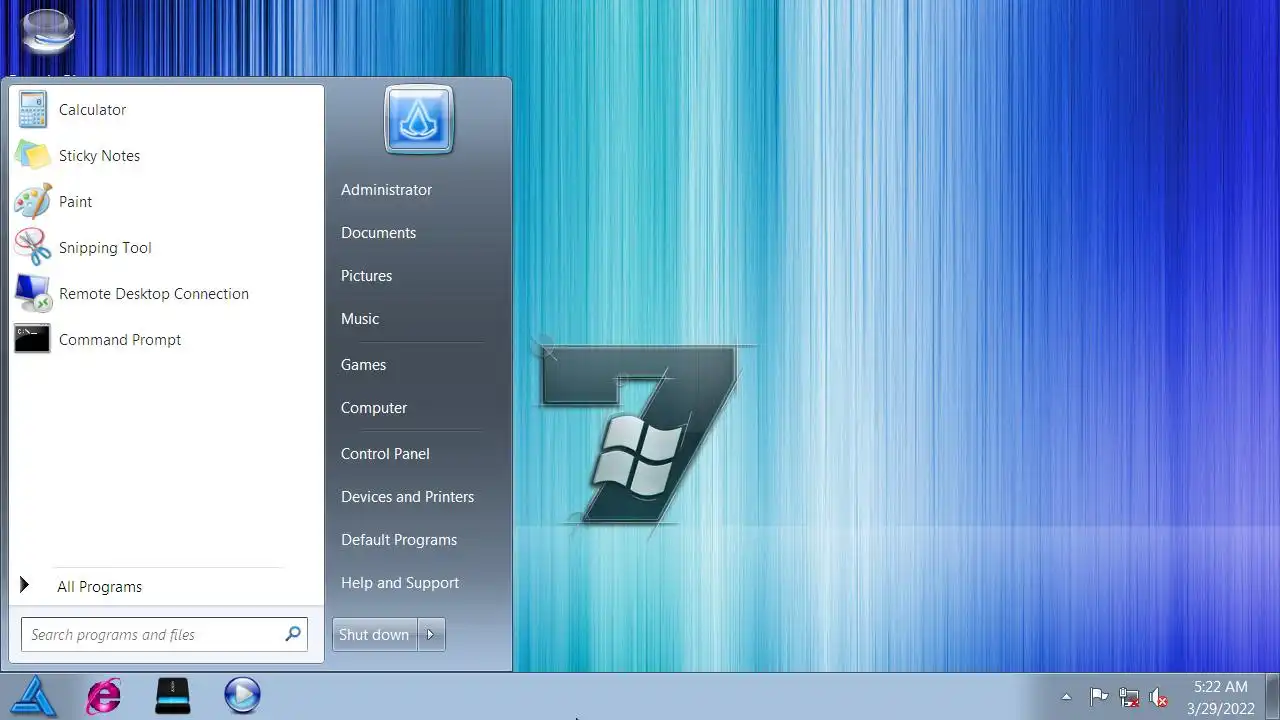The height and width of the screenshot is (720, 1280).
Task: Click the taskbar clock and date
Action: 1220,697
